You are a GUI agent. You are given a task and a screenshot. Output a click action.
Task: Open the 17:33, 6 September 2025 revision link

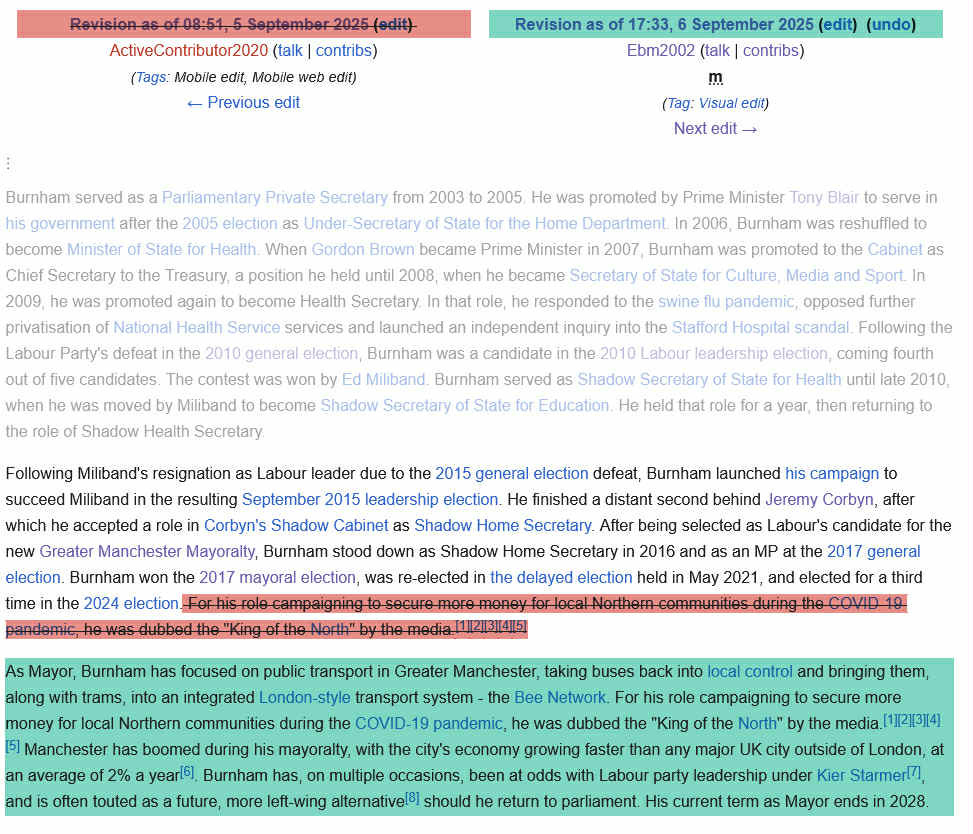pyautogui.click(x=664, y=24)
